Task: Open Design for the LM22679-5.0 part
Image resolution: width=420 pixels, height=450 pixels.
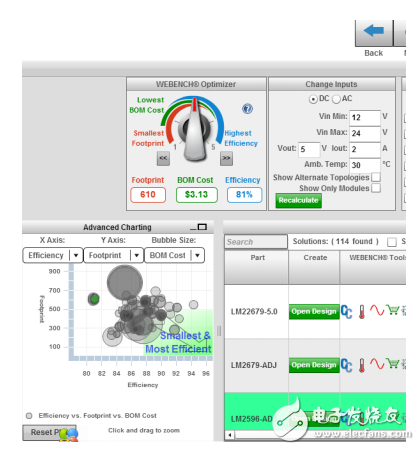Action: click(x=314, y=312)
